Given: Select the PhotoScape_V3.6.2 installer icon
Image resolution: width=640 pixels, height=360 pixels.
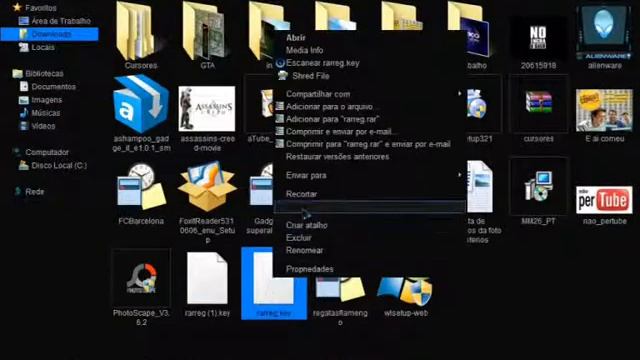Looking at the screenshot, I should point(141,279).
